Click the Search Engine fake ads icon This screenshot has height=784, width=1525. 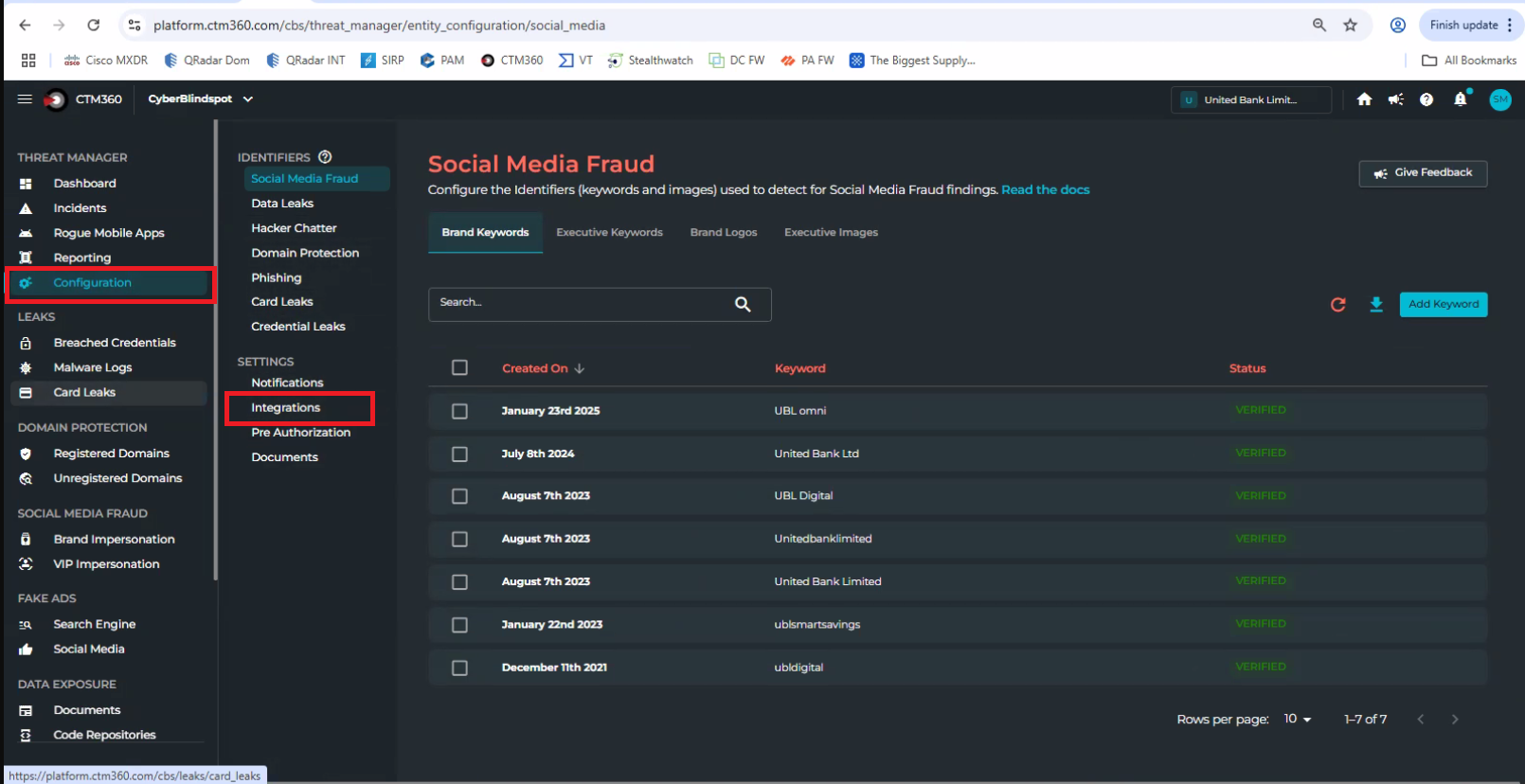[x=26, y=624]
